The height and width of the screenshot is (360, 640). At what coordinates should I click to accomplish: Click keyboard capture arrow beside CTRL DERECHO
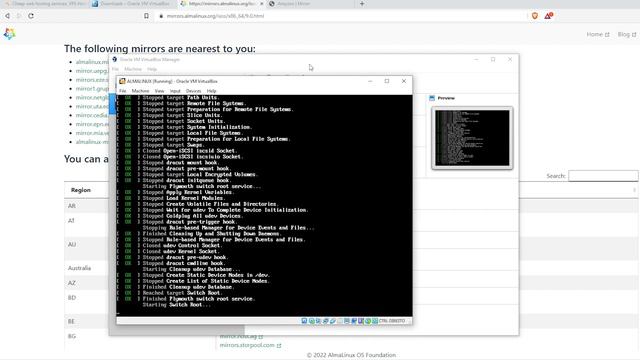pos(375,321)
